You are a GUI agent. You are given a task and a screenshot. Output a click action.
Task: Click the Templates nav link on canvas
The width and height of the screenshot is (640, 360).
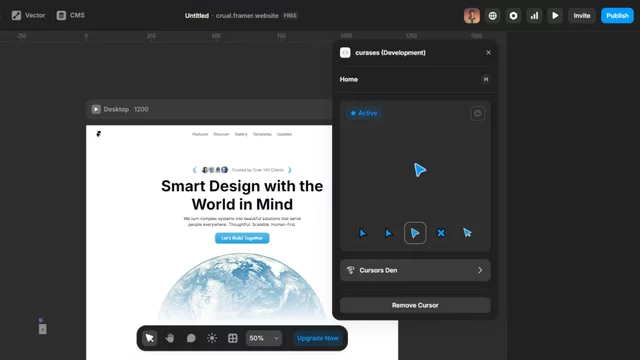[262, 134]
